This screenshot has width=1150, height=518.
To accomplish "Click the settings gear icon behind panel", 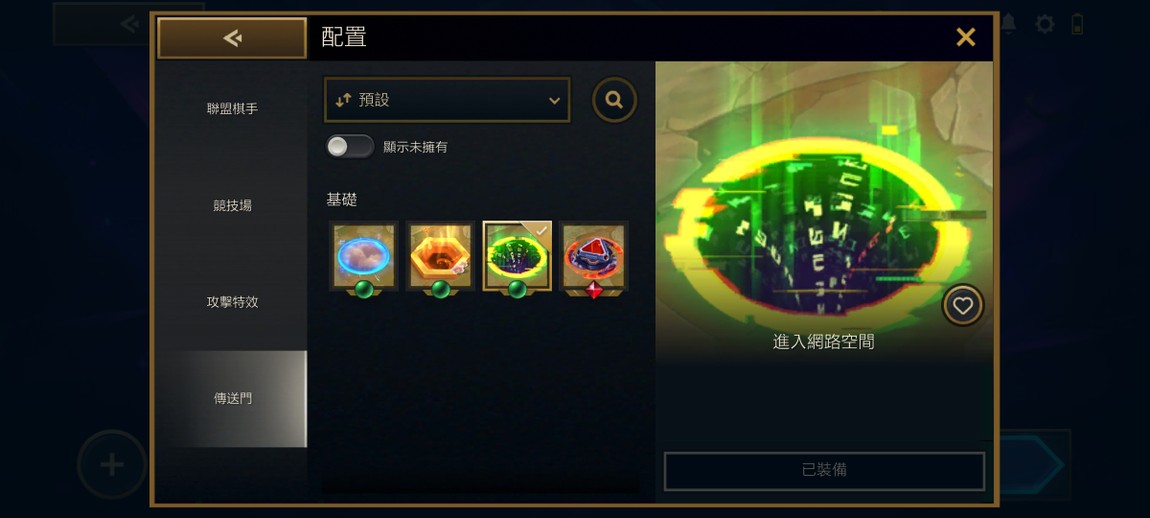I will tap(1044, 24).
